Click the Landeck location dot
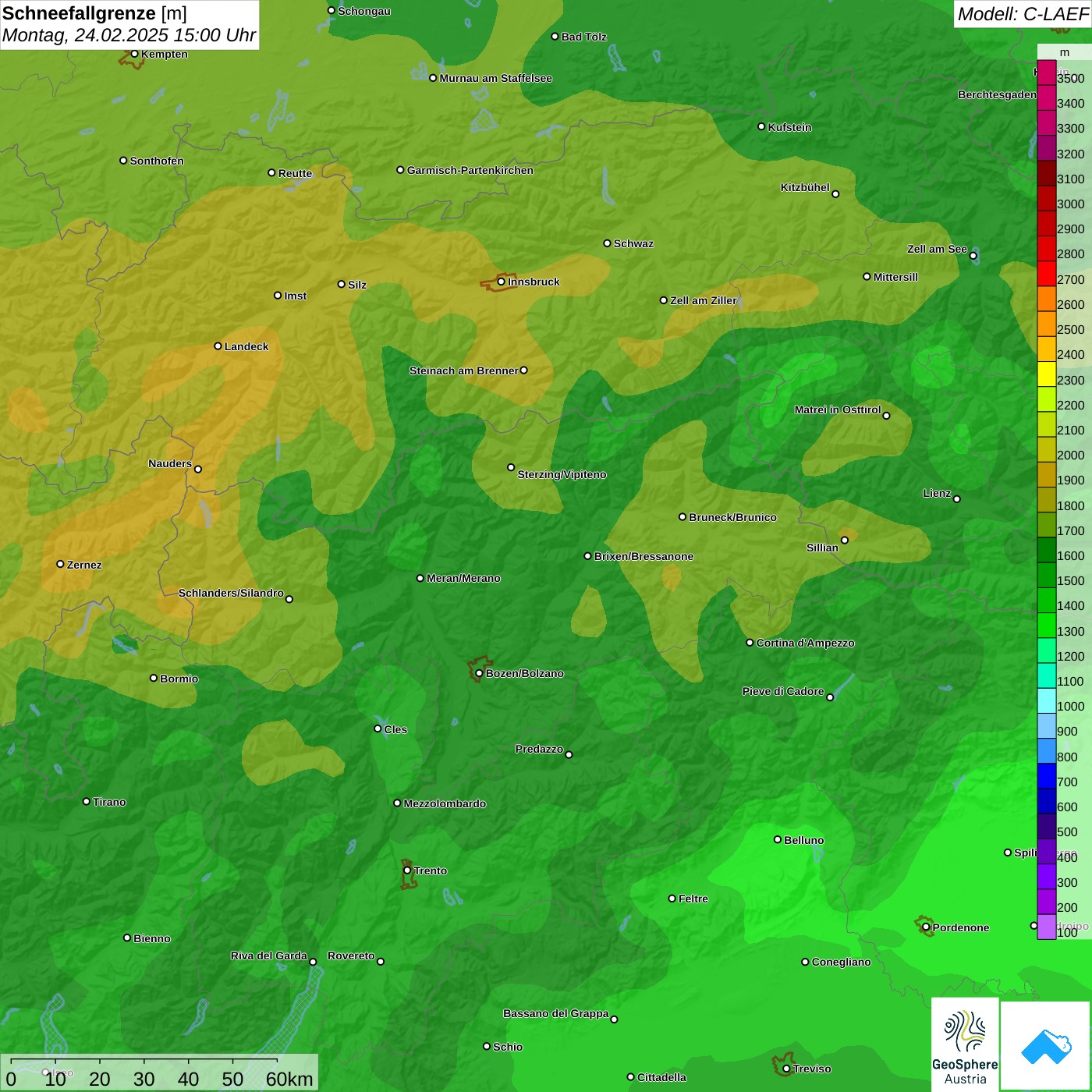This screenshot has width=1092, height=1092. coord(218,346)
